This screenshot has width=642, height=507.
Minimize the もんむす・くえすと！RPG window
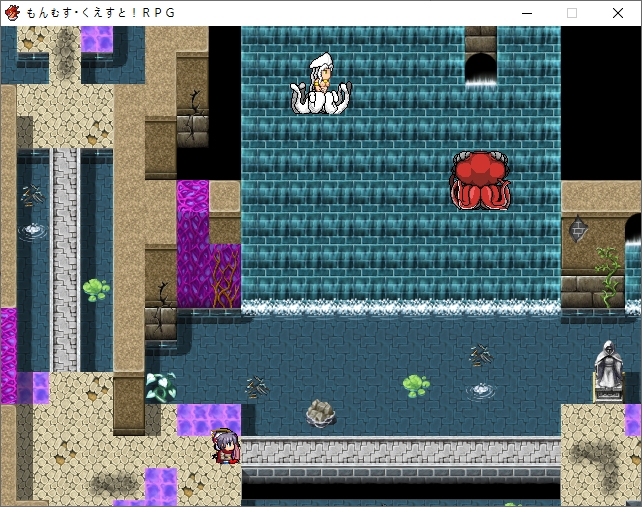pos(527,13)
